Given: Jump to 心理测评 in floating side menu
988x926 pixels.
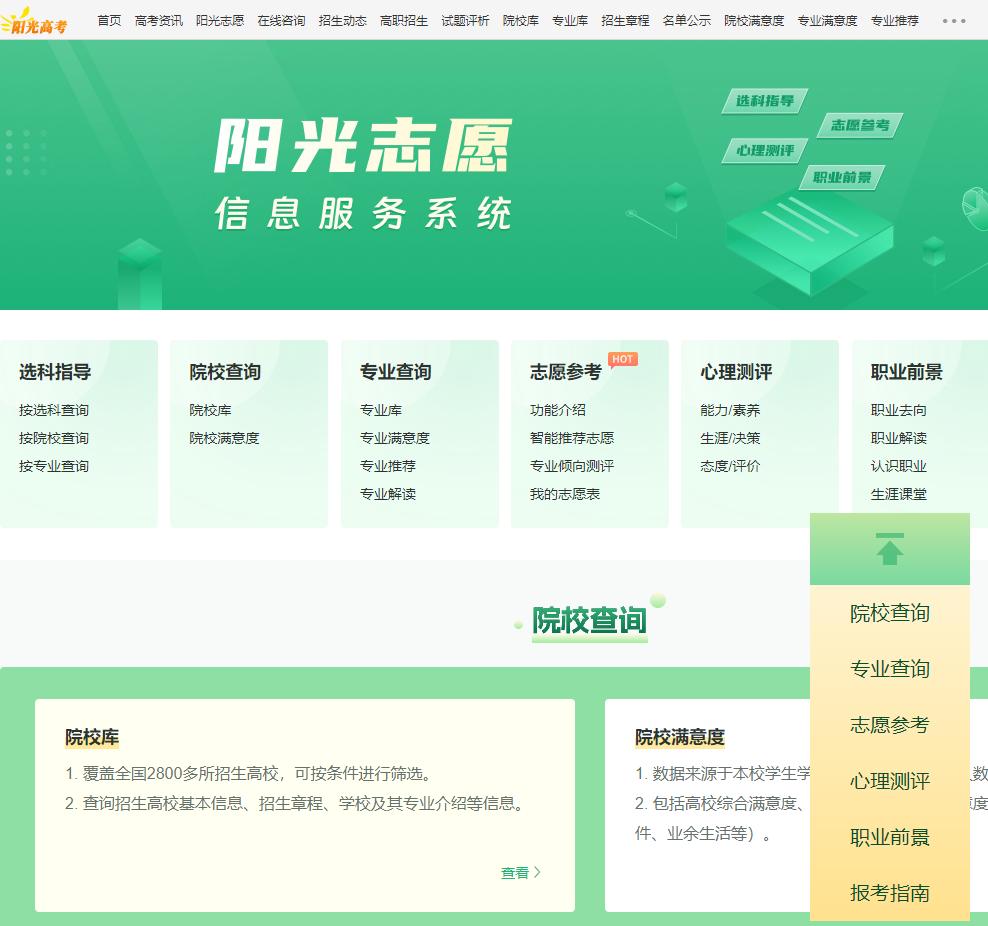Looking at the screenshot, I should (890, 781).
